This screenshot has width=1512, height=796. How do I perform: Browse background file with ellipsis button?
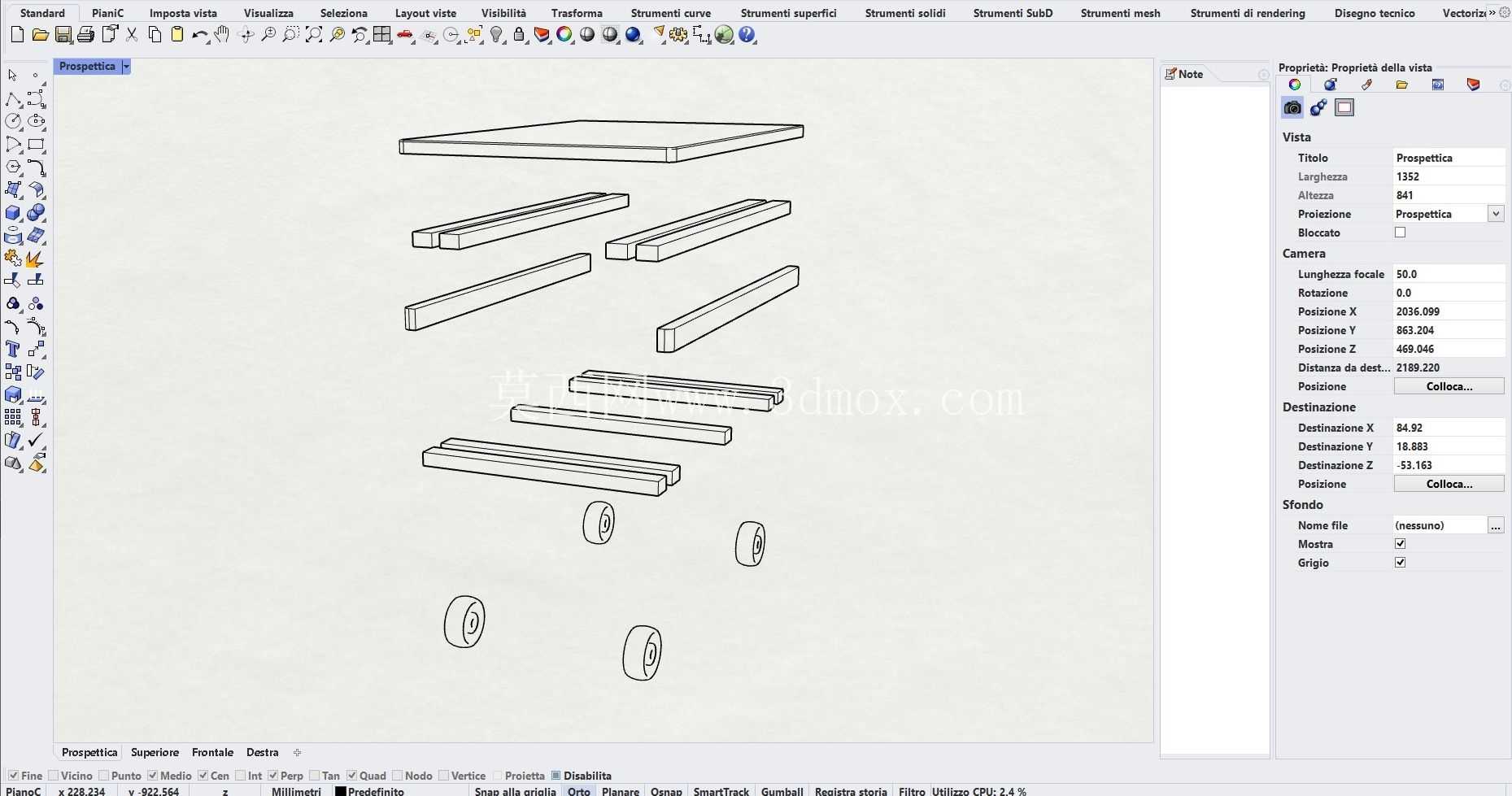pos(1496,525)
